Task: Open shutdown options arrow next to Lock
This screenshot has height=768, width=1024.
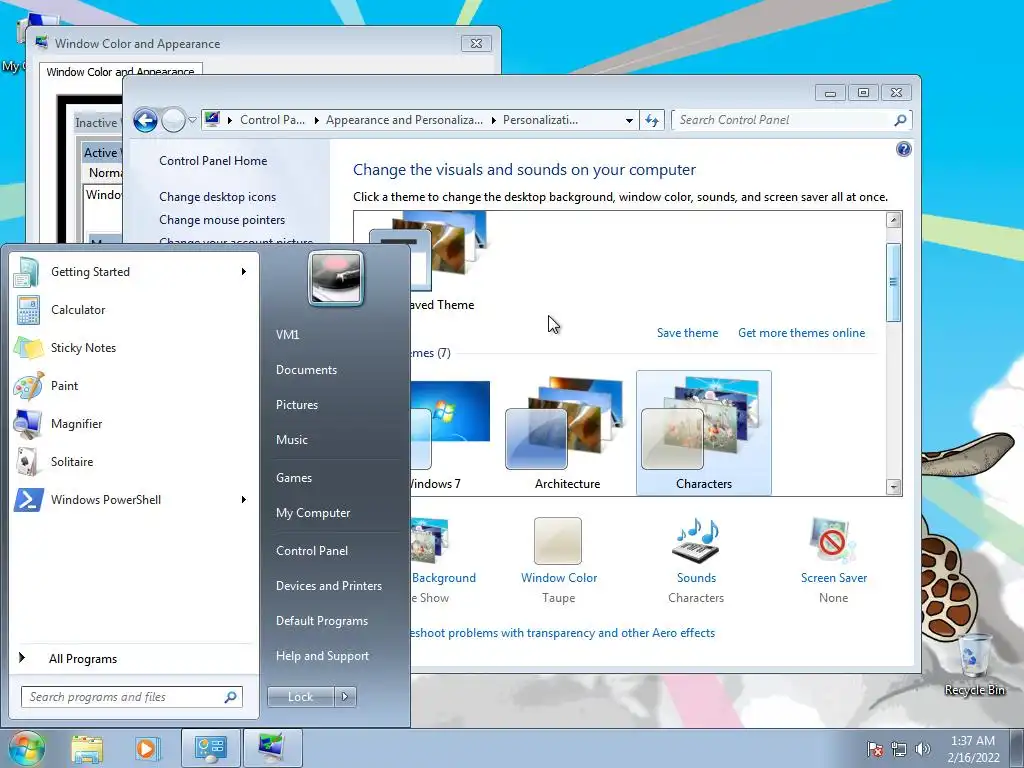Action: pos(345,697)
